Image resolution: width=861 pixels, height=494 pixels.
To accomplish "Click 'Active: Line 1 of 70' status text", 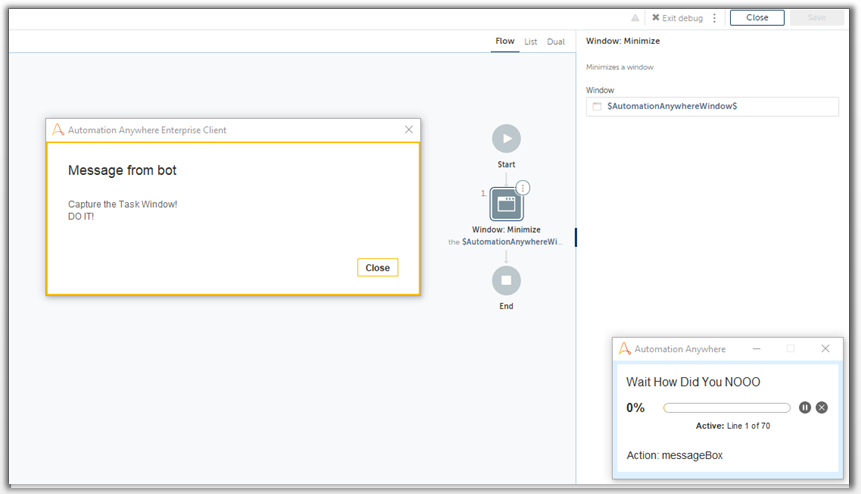I will (x=733, y=426).
